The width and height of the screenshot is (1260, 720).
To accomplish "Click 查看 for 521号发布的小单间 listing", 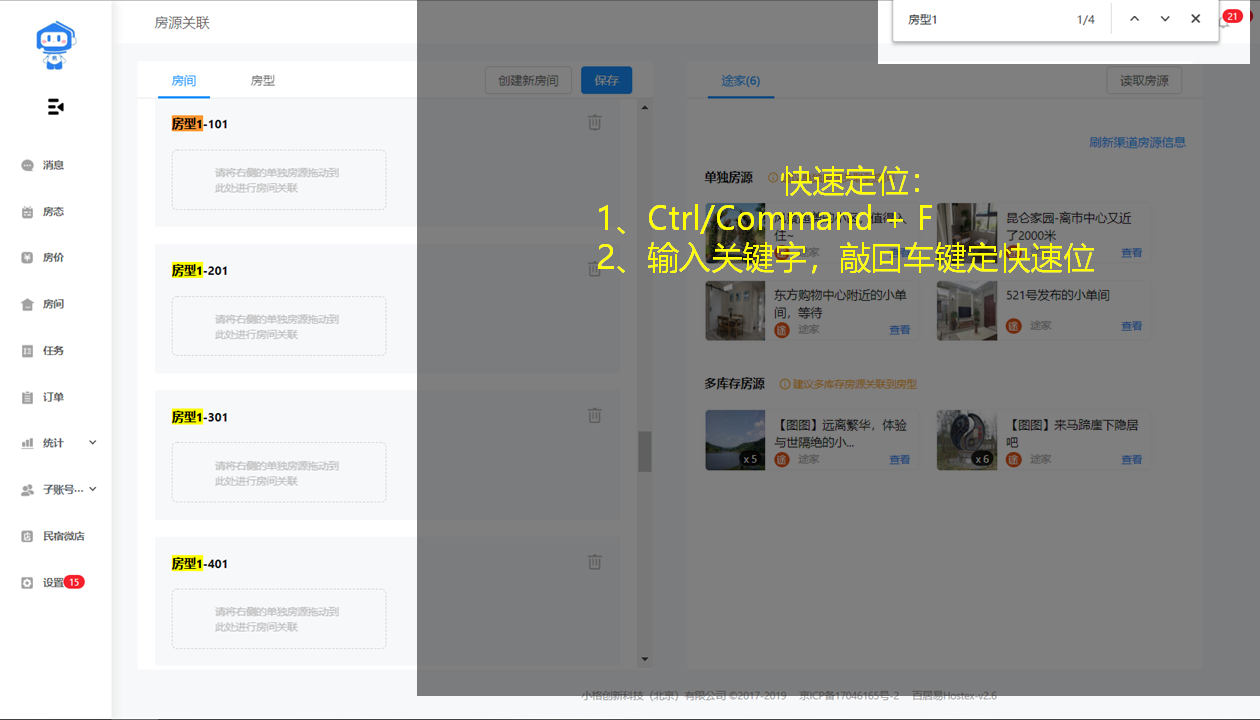I will pyautogui.click(x=1131, y=326).
